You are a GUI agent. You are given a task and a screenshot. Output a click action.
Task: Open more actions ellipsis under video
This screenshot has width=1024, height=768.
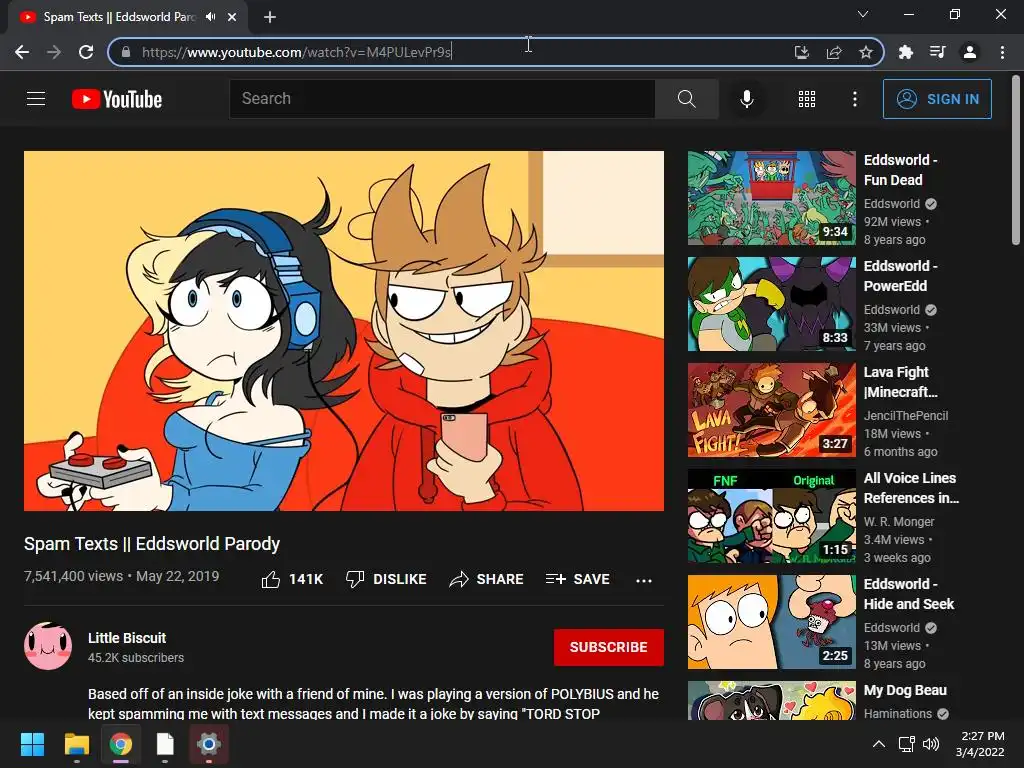click(x=644, y=581)
